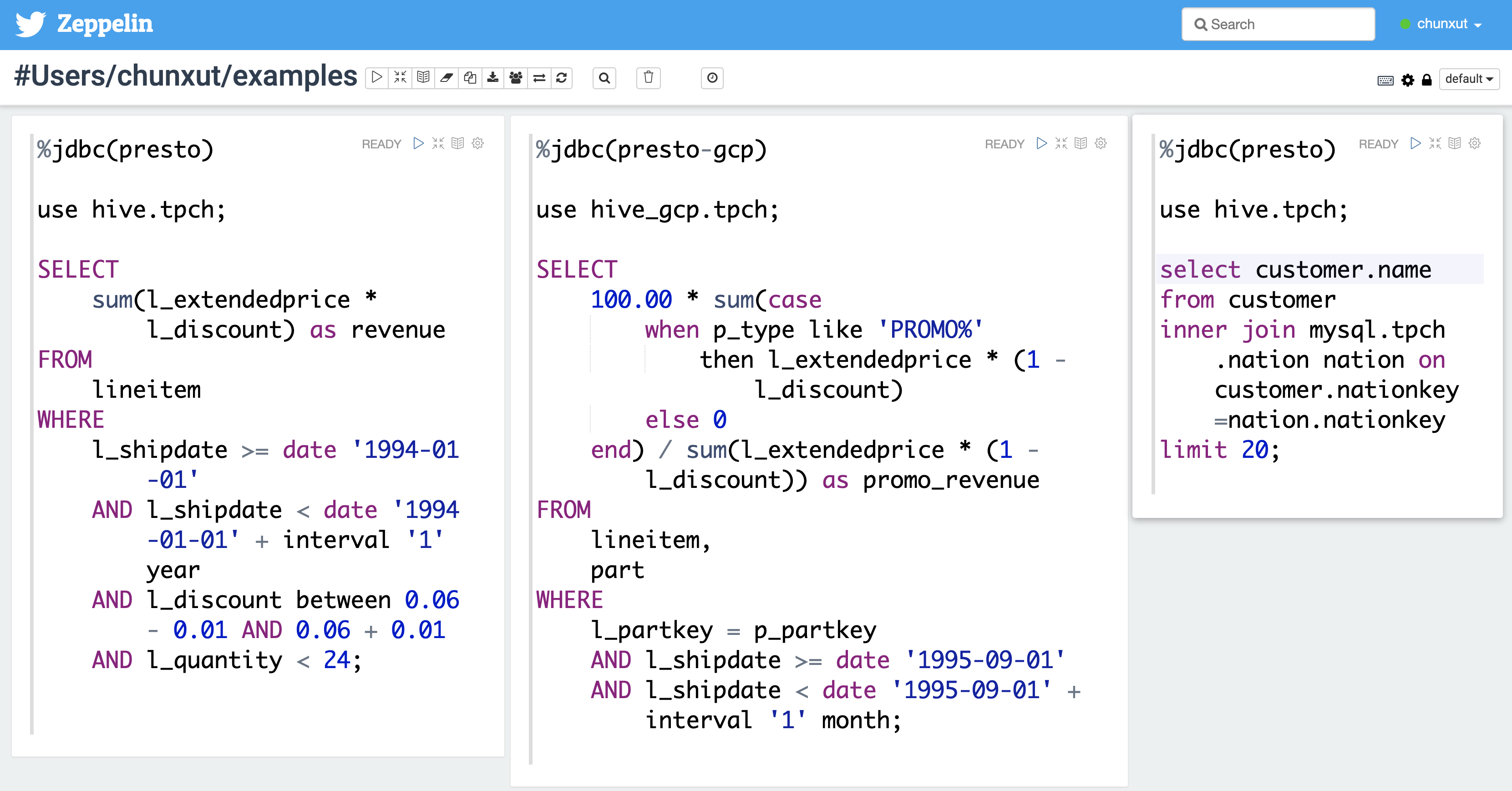Screen dimensions: 1512x791
Task: Export this note with the download icon
Action: (x=493, y=78)
